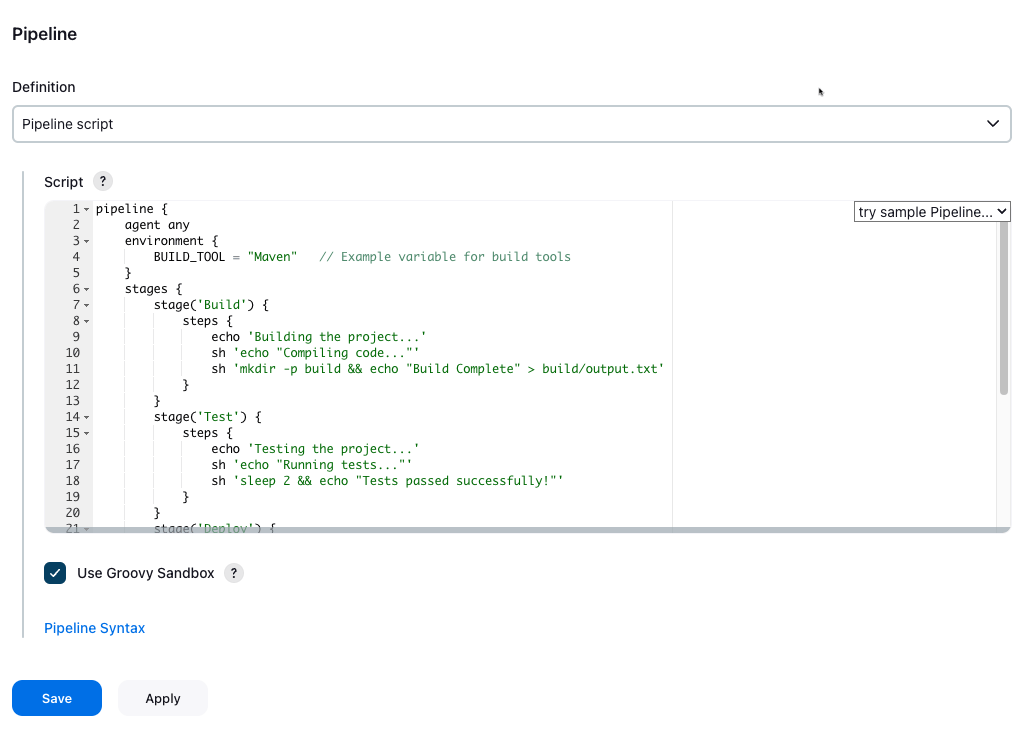Viewport: 1027px width, 739px height.
Task: Click line number 11 in the editor gutter
Action: (72, 369)
